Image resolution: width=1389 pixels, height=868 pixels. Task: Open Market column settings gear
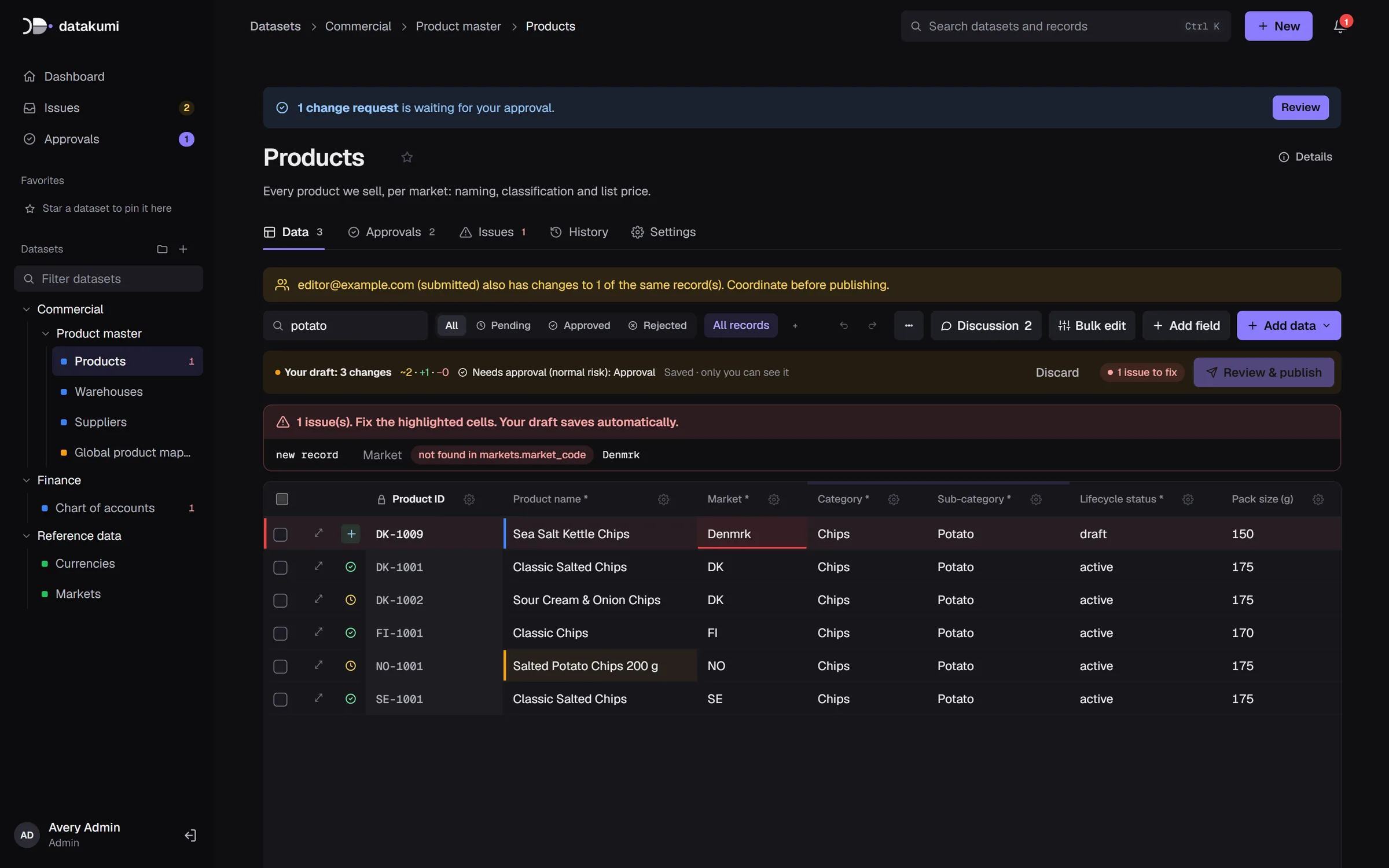click(774, 499)
